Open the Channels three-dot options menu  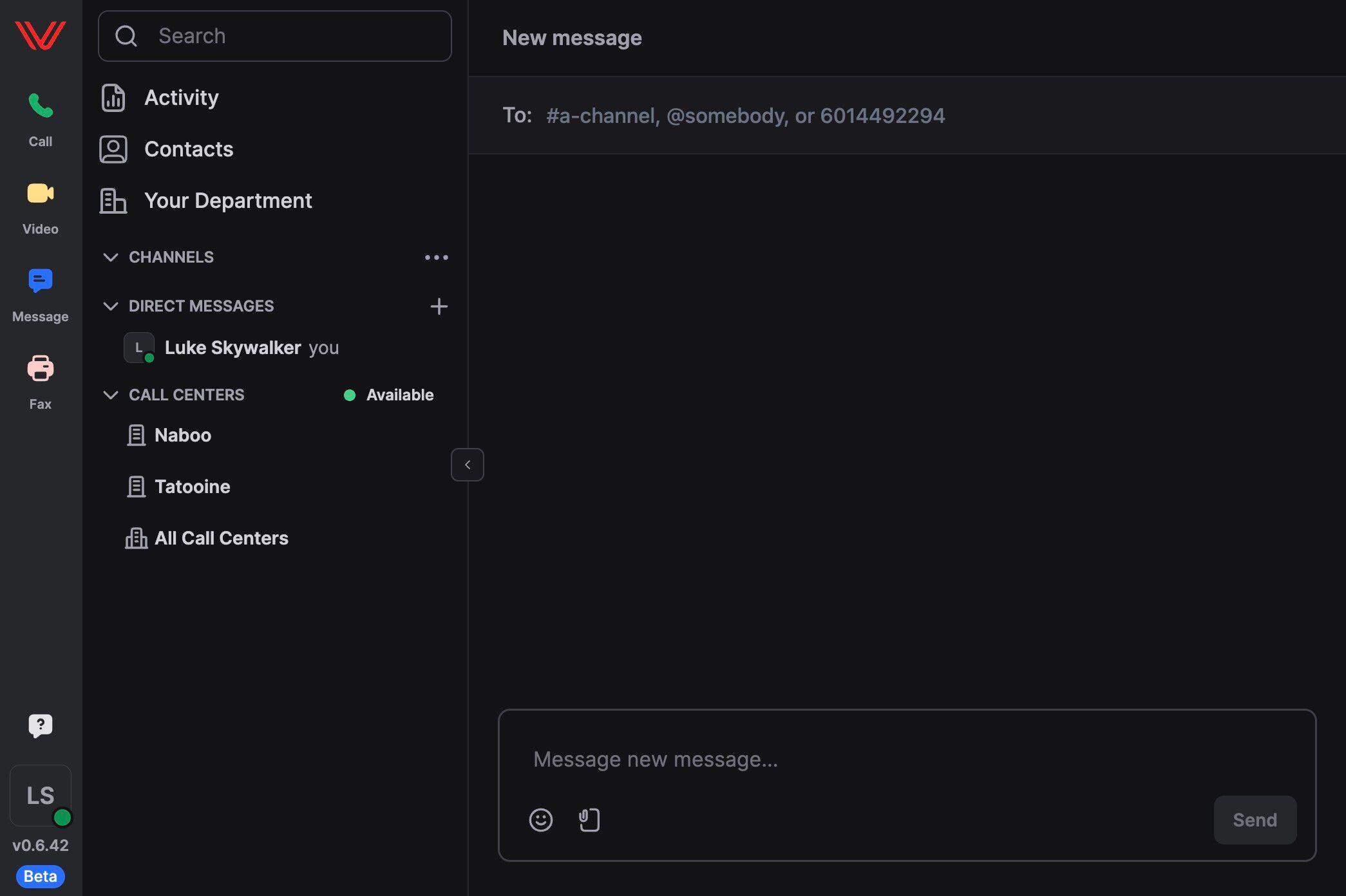tap(436, 257)
